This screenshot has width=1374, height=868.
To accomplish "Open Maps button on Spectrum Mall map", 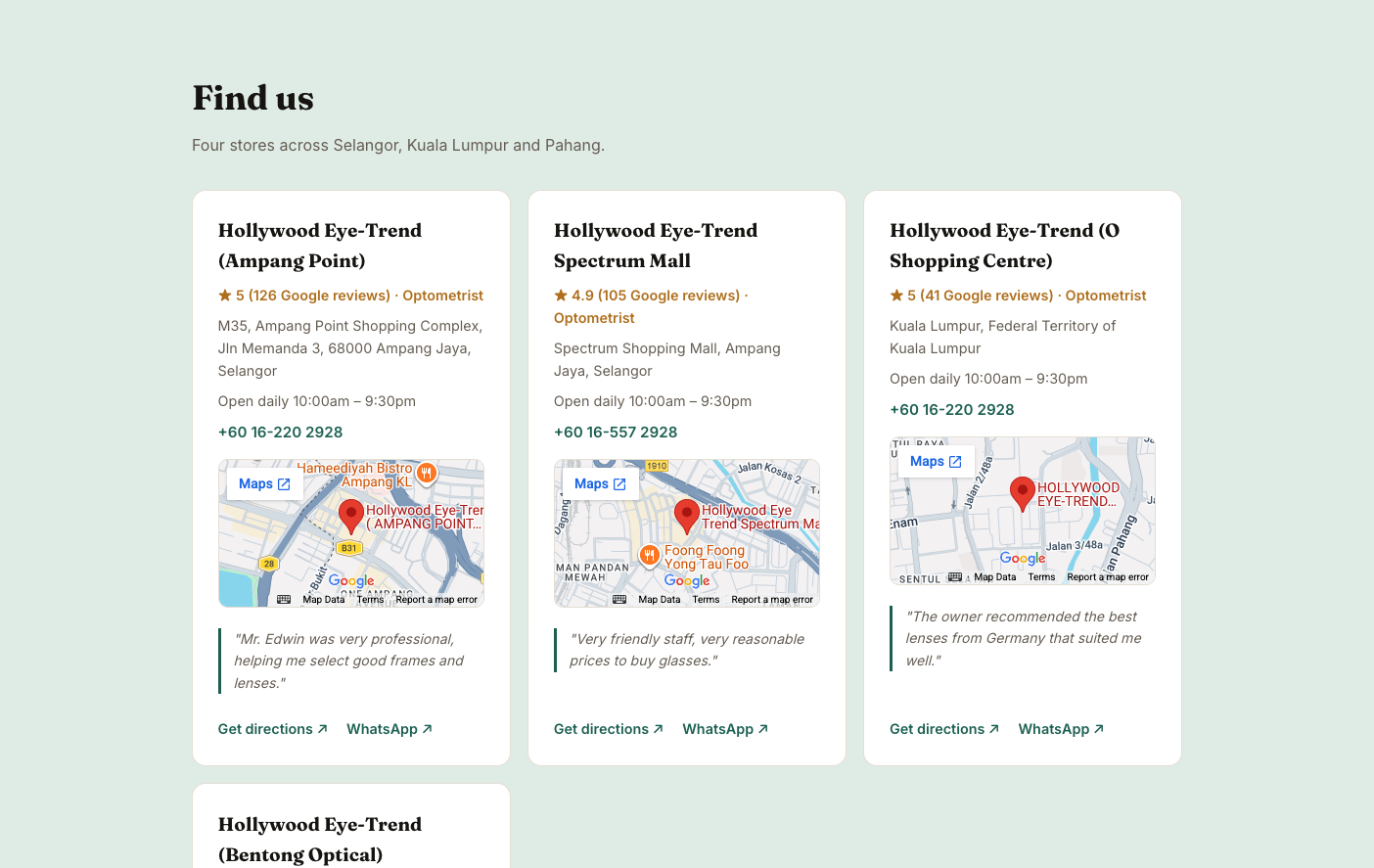I will pos(600,483).
